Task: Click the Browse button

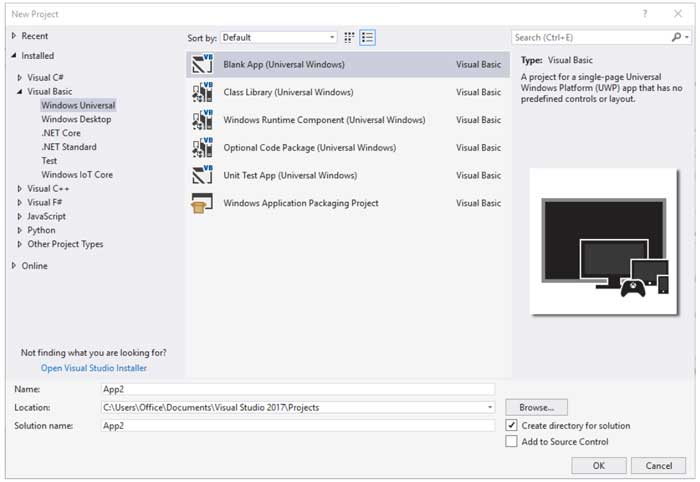Action: pos(536,407)
